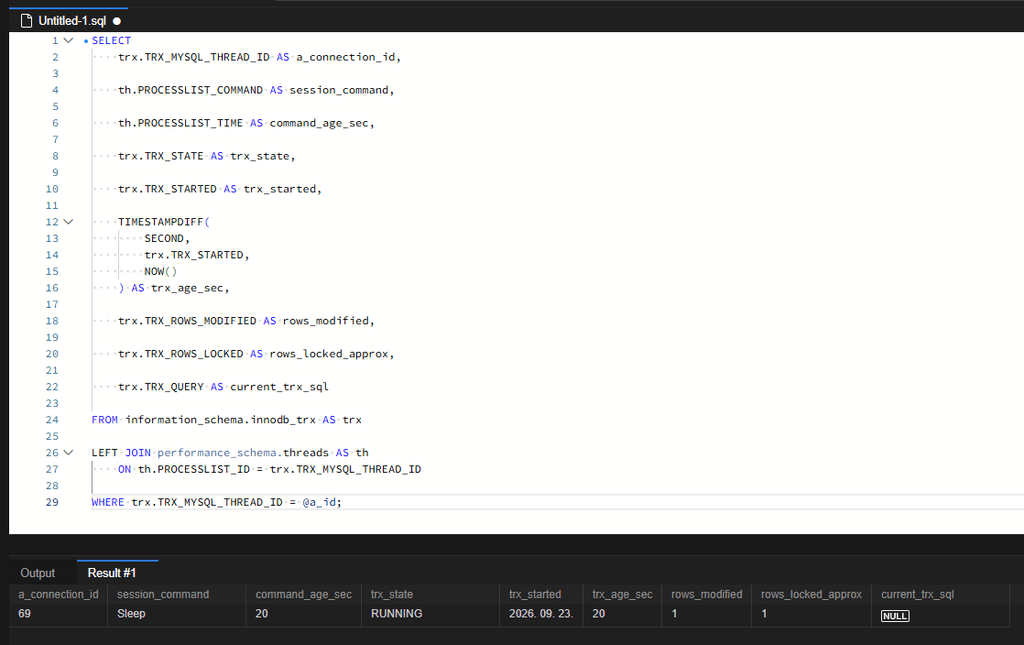Click trx.TRX_ROWS_LOCKED on line 20
The image size is (1024, 645).
[181, 354]
